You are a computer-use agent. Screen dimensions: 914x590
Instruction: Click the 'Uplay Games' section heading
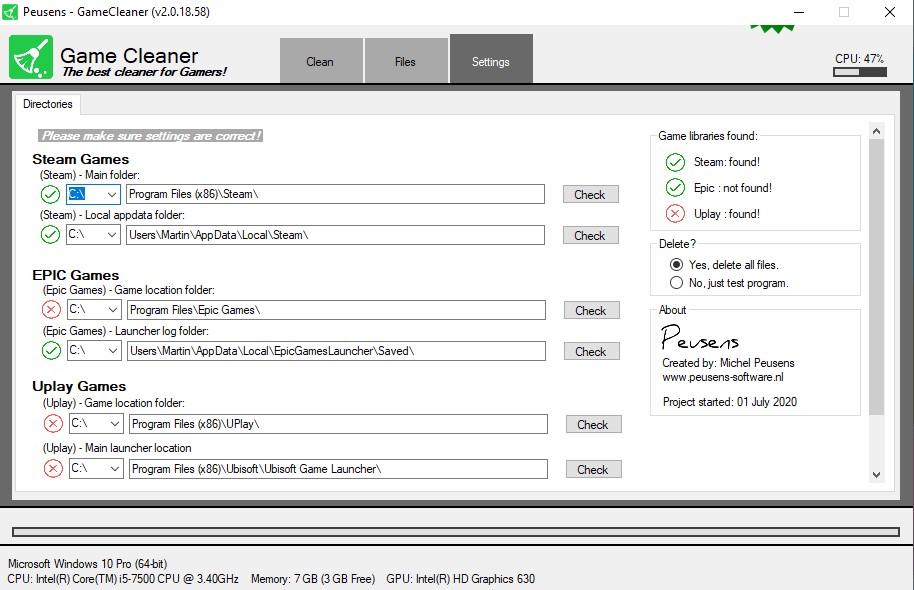tap(79, 386)
